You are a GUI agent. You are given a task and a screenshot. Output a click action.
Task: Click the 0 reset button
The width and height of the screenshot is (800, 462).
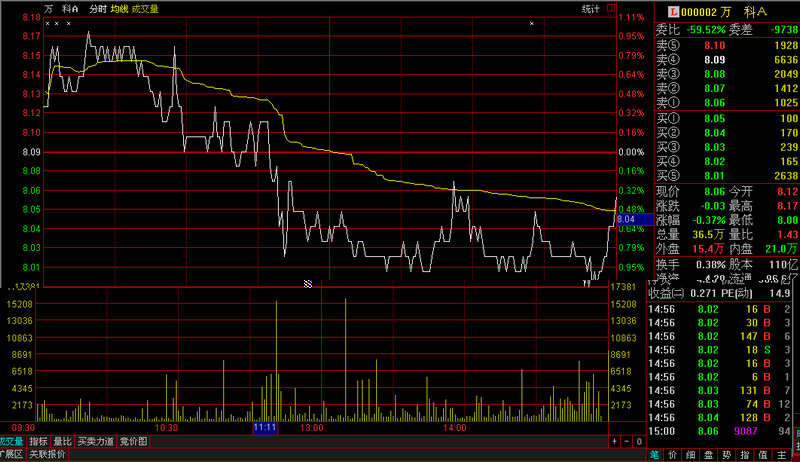pos(640,441)
